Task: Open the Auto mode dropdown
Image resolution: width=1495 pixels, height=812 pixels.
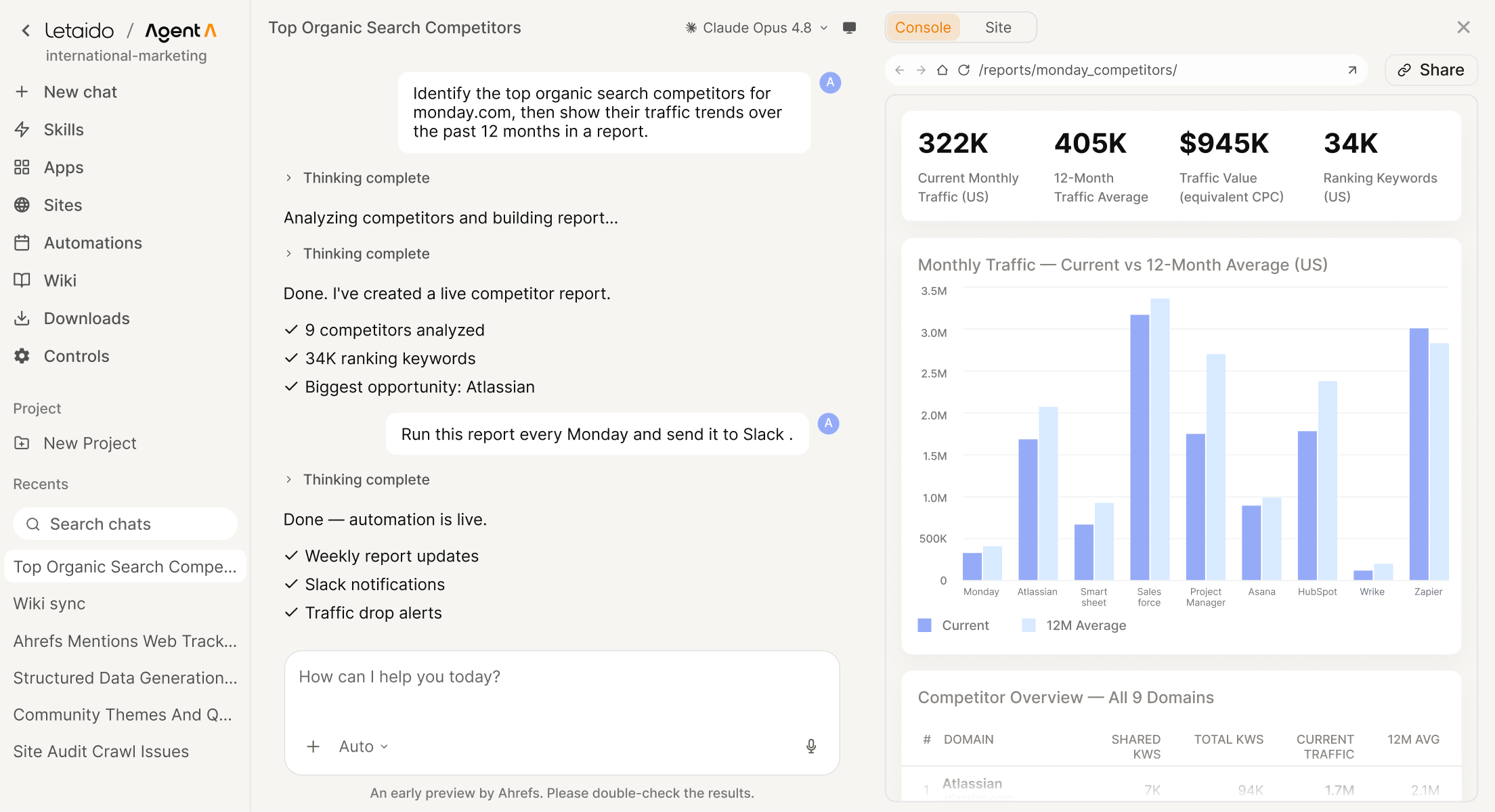Action: [364, 746]
